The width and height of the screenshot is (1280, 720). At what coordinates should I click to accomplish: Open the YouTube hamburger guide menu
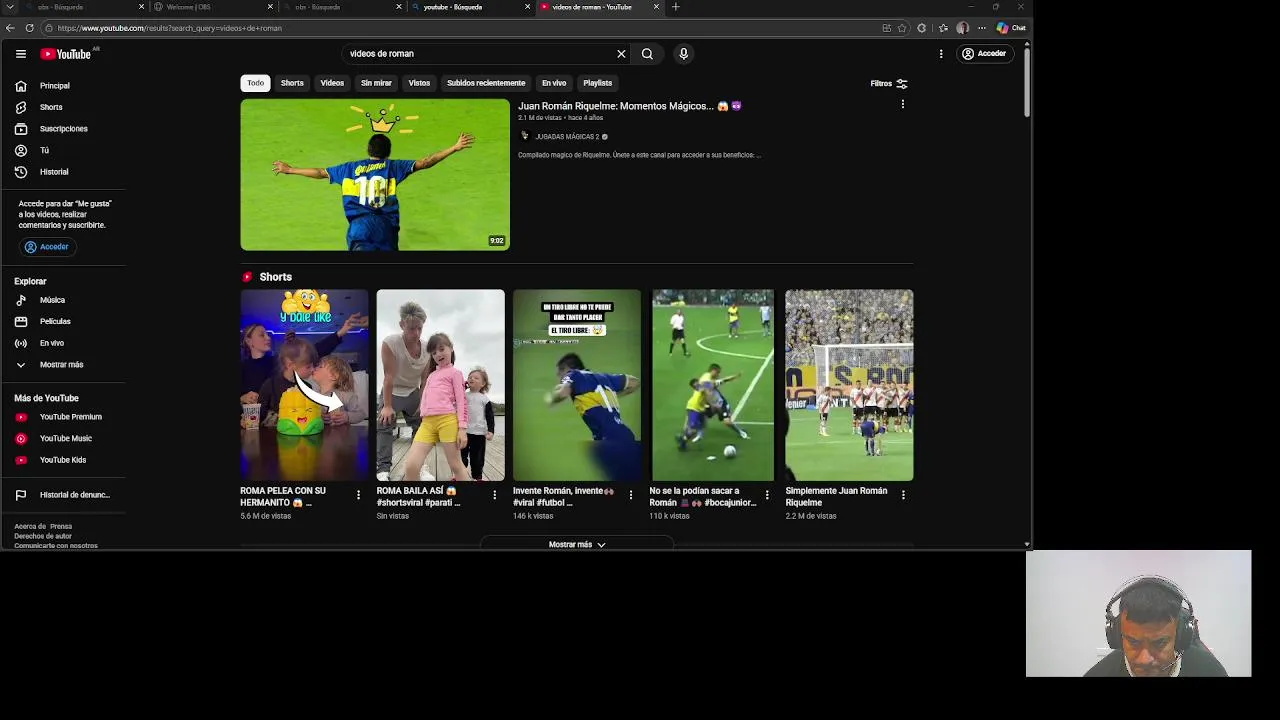20,54
